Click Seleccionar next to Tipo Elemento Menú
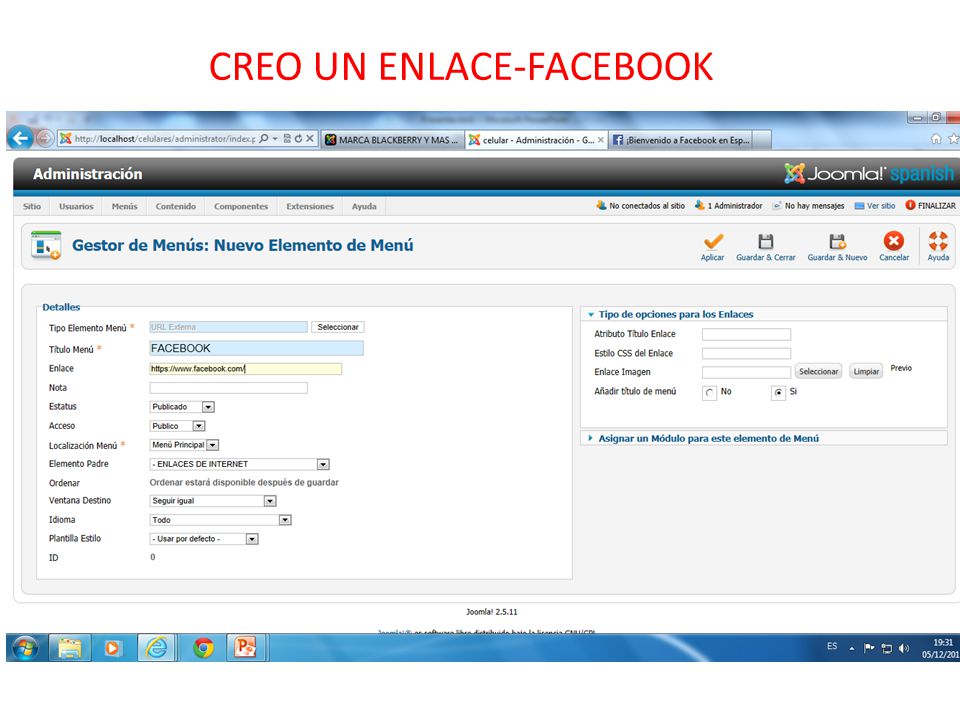This screenshot has height=720, width=960. tap(338, 328)
